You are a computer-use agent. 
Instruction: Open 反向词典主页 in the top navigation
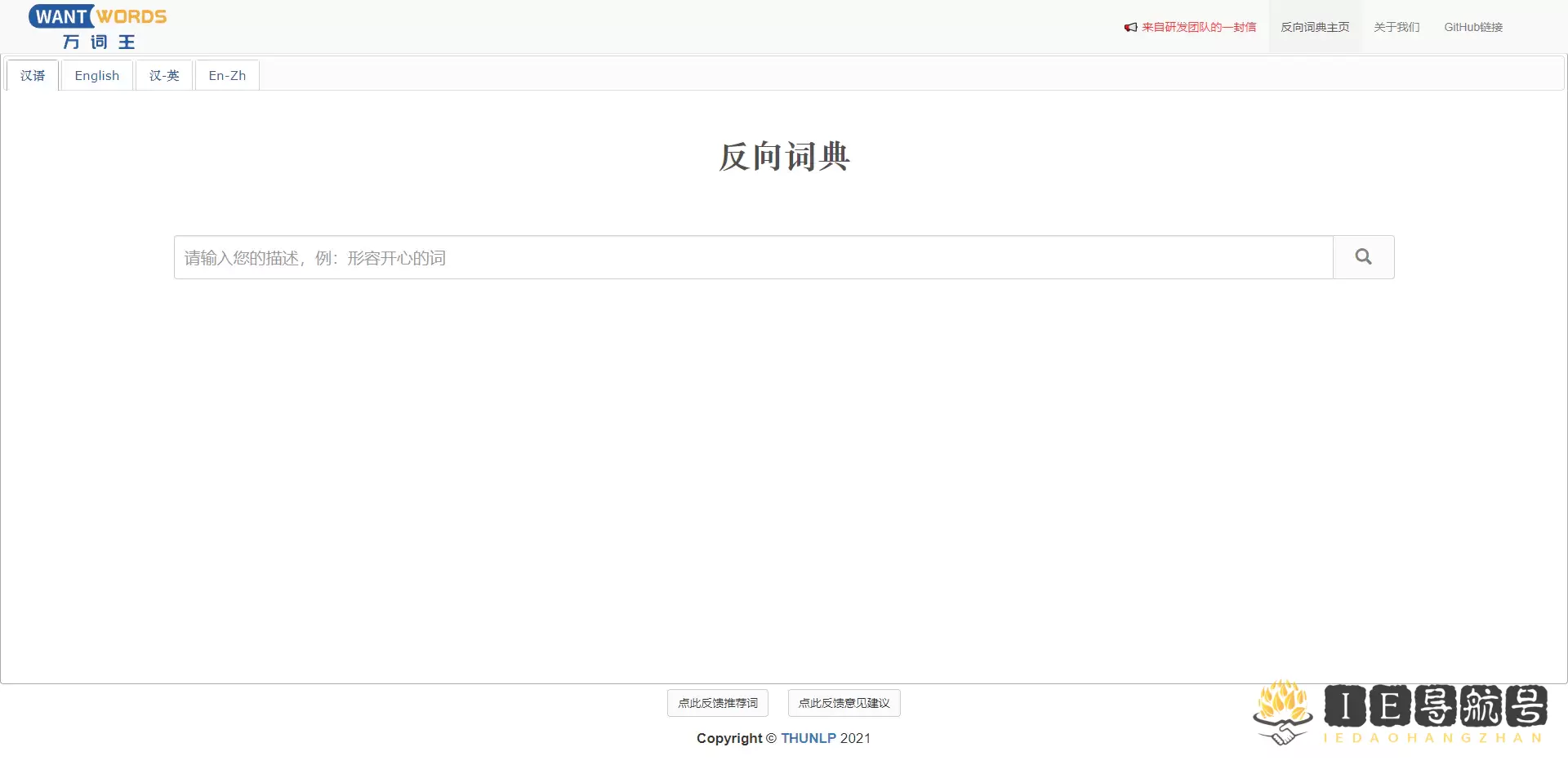click(1314, 27)
